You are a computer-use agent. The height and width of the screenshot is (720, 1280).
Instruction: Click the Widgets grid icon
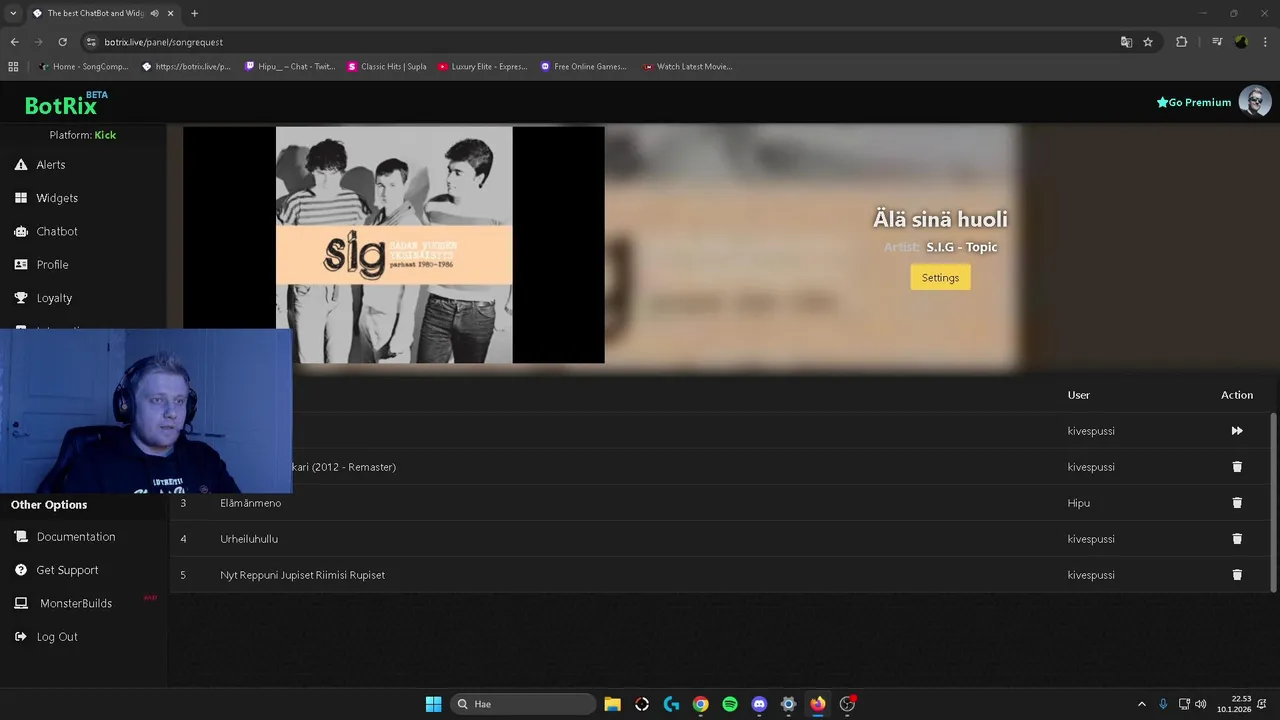[x=21, y=198]
